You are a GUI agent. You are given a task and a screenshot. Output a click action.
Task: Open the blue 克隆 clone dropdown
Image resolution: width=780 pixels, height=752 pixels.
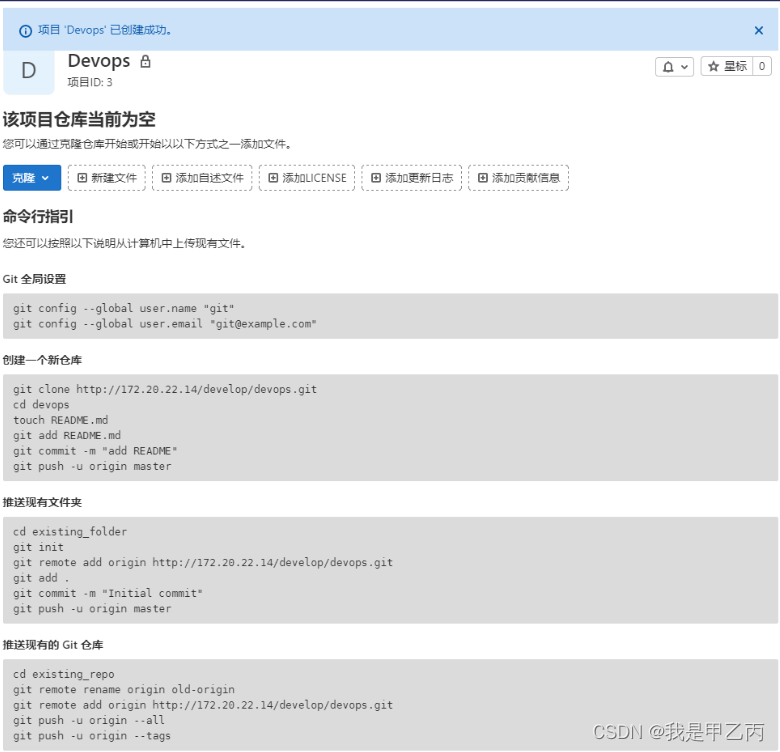(32, 178)
